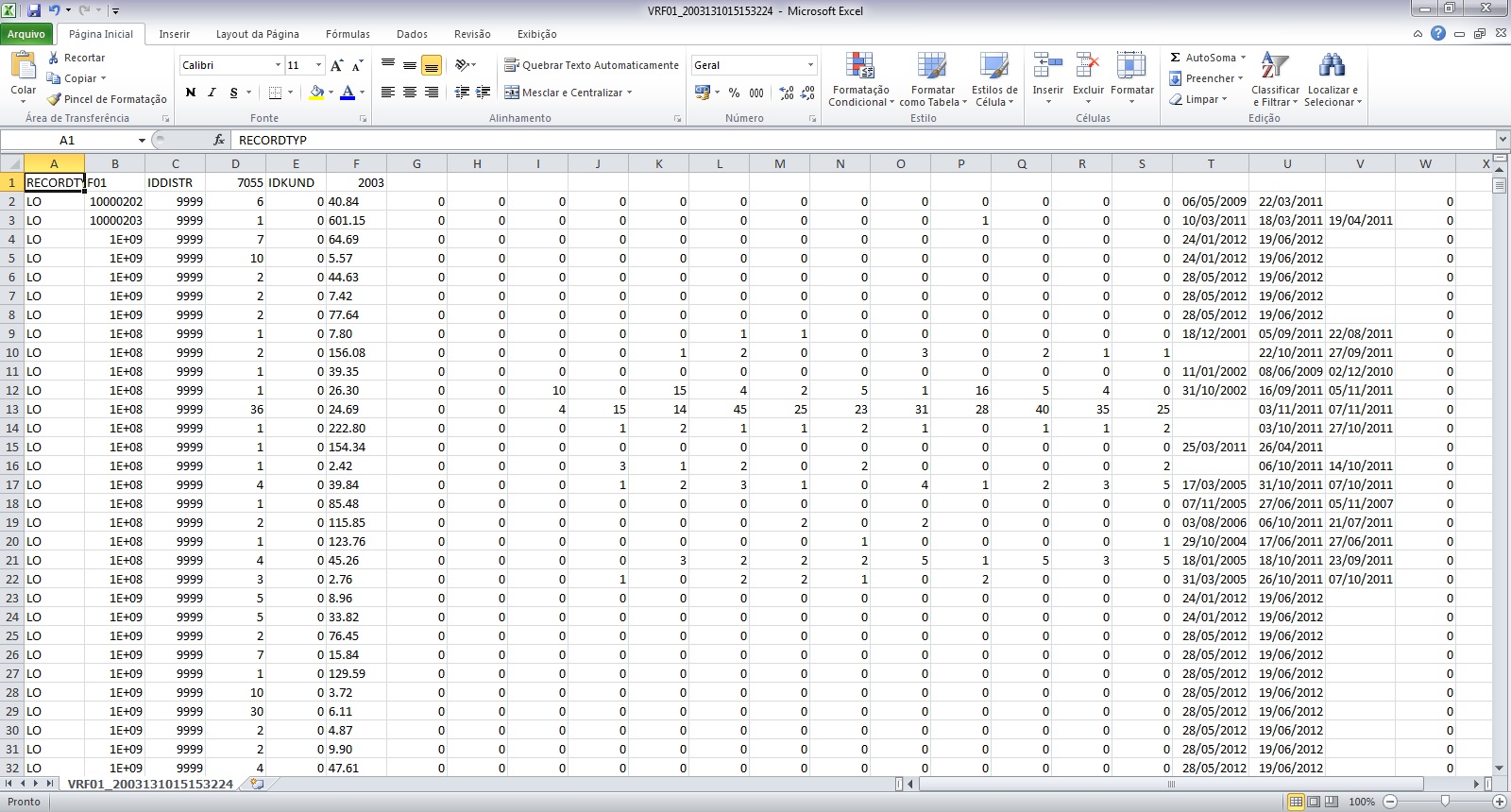Click Excluir cells icon

[1088, 66]
